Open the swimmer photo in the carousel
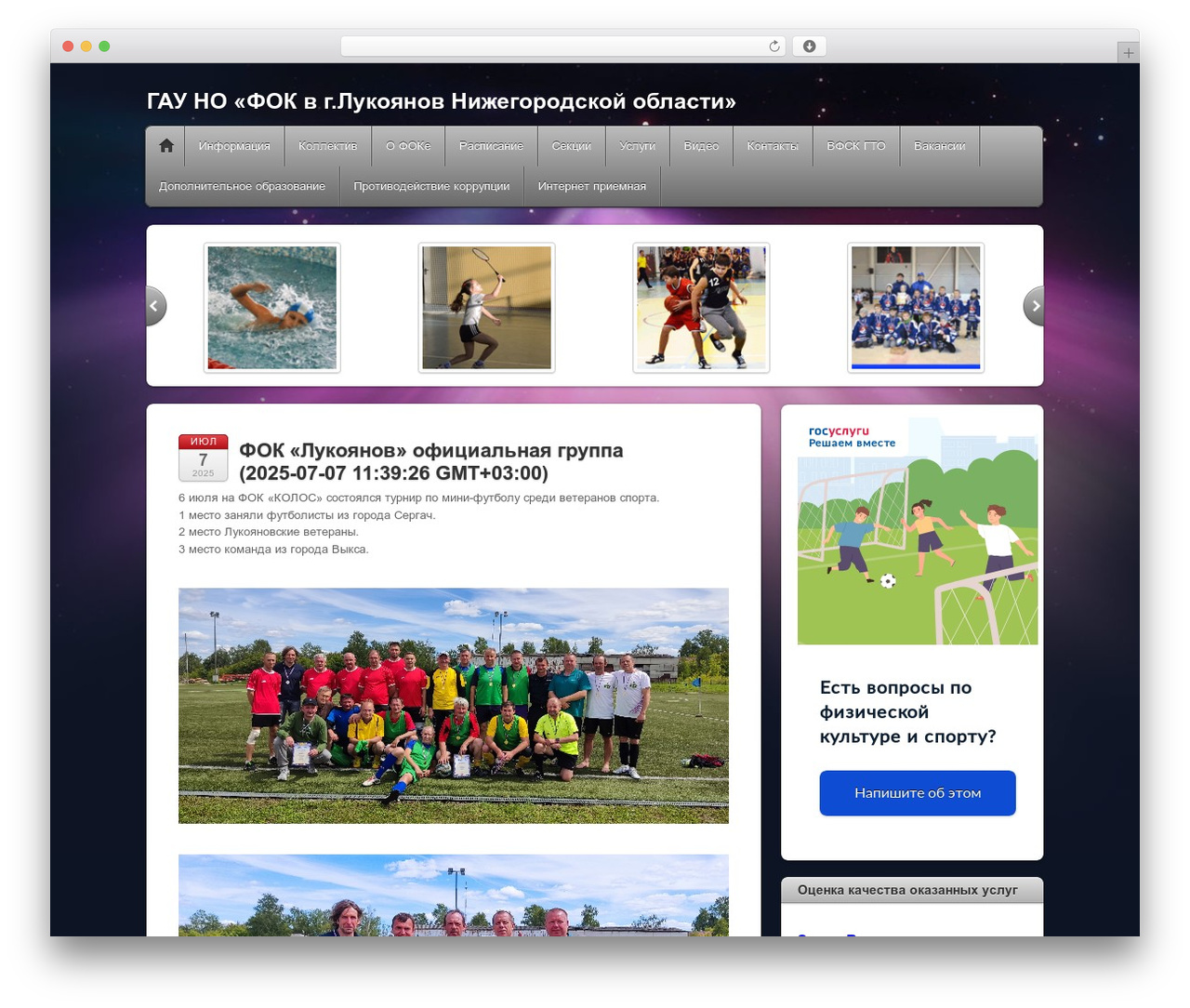1190x1008 pixels. (x=272, y=308)
